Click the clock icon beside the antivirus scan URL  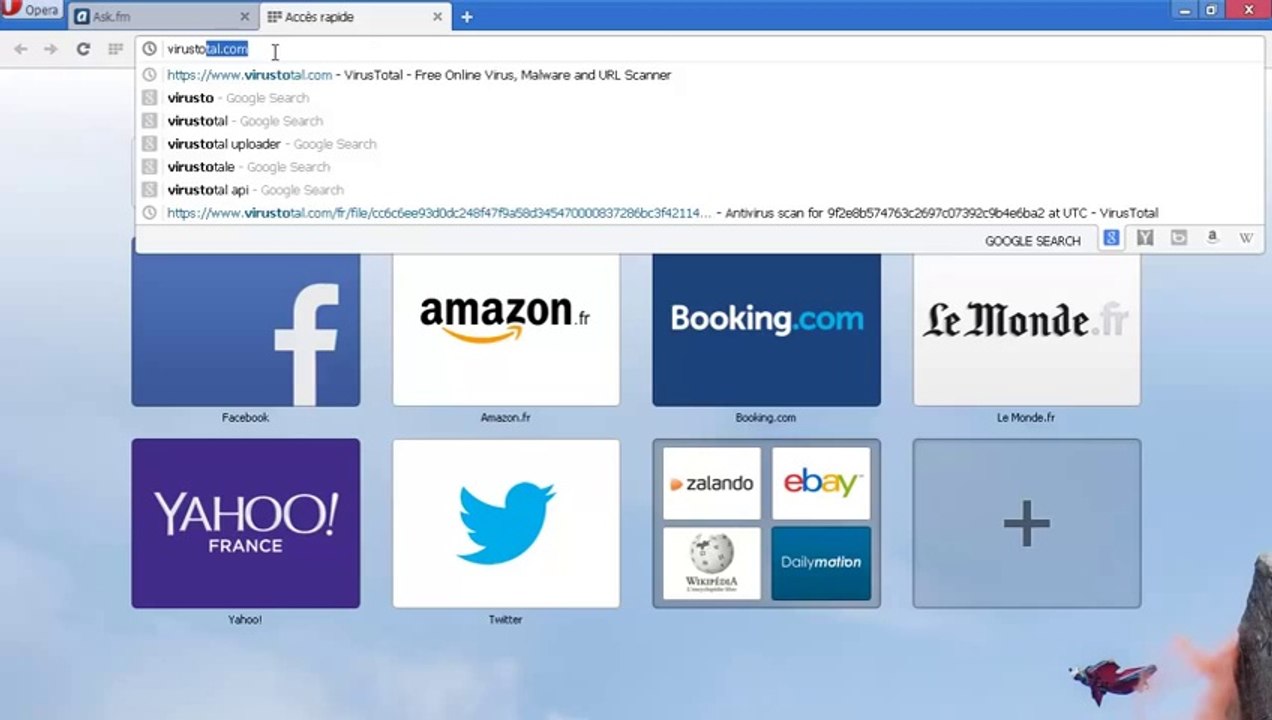pos(149,213)
